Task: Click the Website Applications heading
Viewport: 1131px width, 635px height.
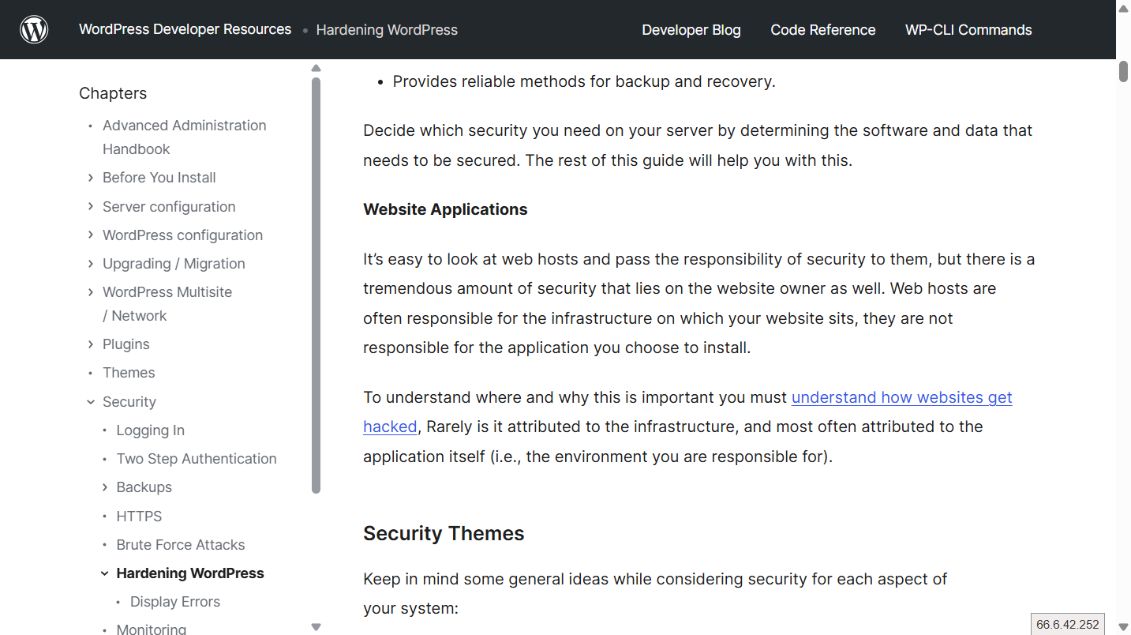Action: tap(445, 209)
